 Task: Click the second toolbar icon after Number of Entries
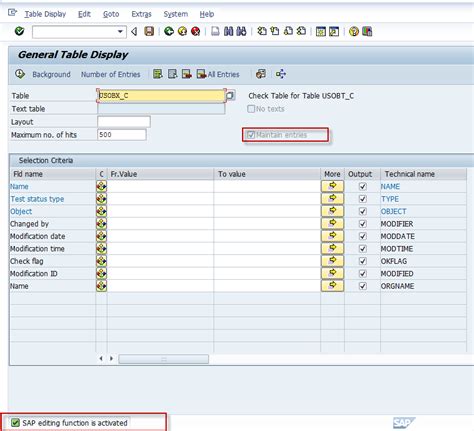point(172,74)
